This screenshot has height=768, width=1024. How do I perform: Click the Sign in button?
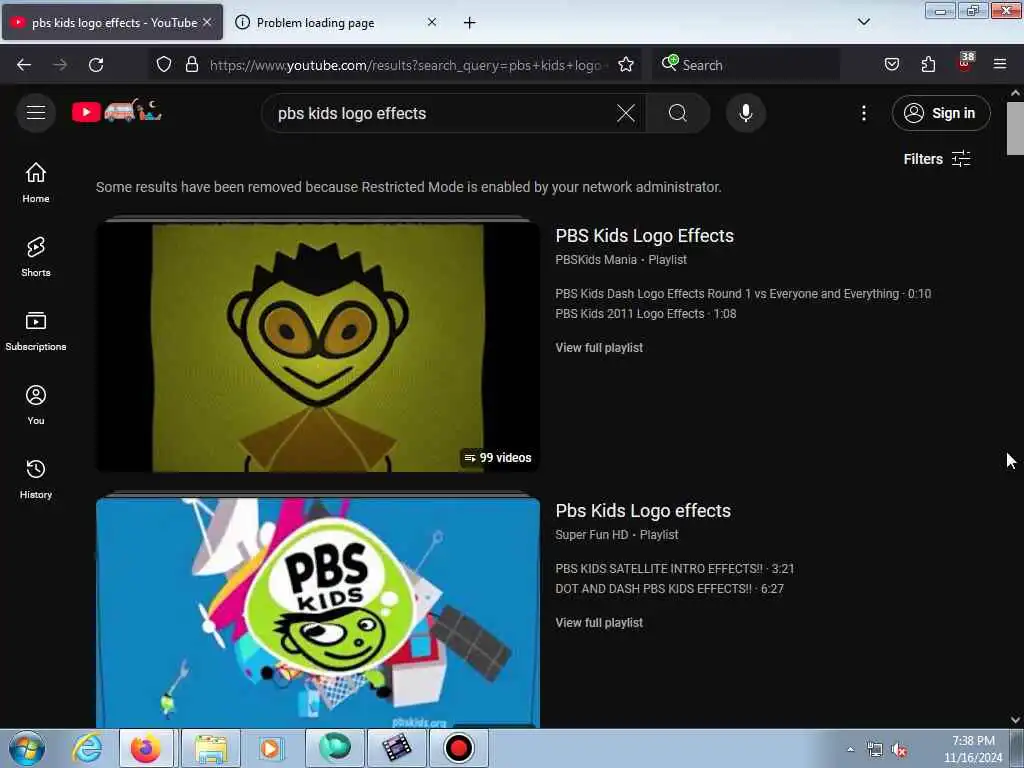941,113
